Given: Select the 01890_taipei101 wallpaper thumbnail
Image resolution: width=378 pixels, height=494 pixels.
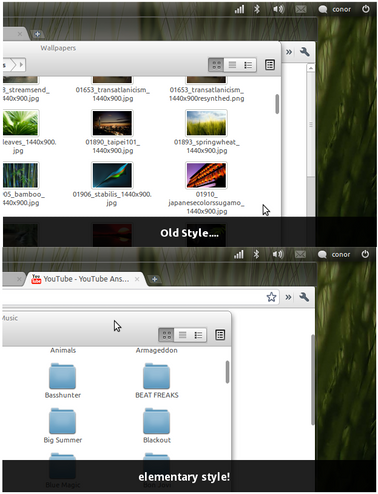Looking at the screenshot, I should coord(112,123).
